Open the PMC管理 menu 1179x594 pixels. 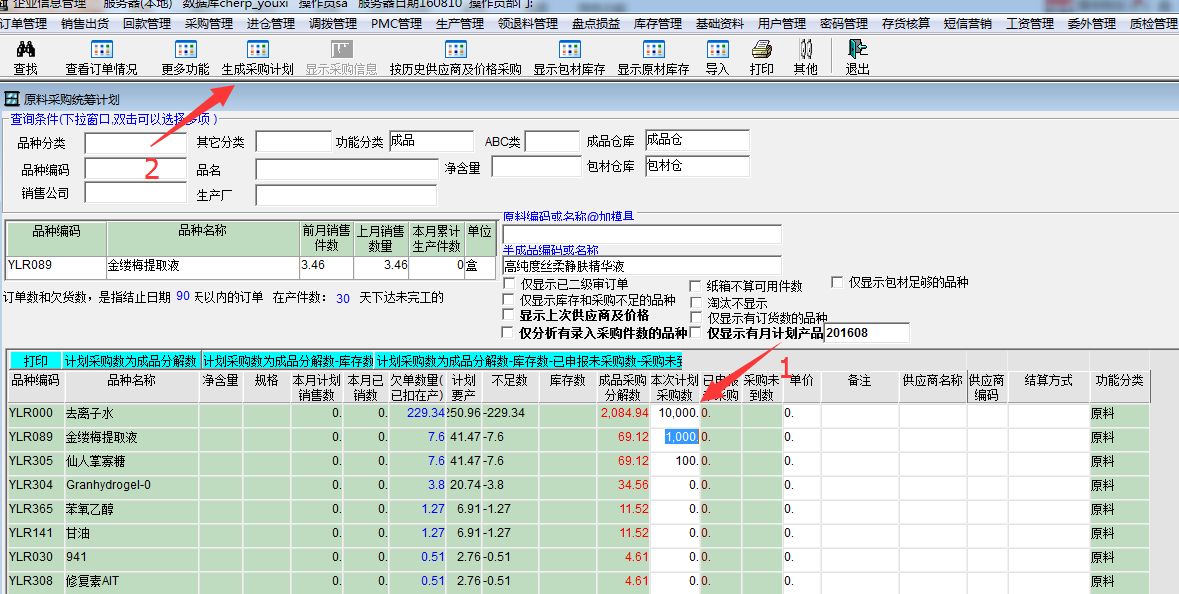coord(396,23)
